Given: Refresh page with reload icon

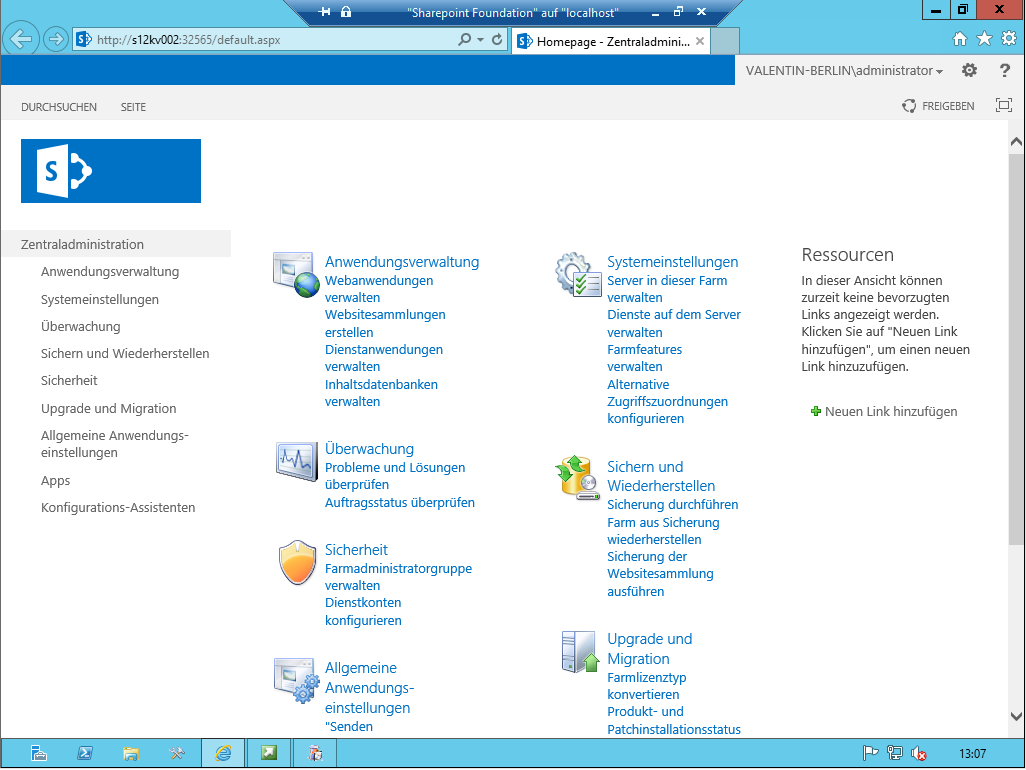Looking at the screenshot, I should click(x=497, y=39).
